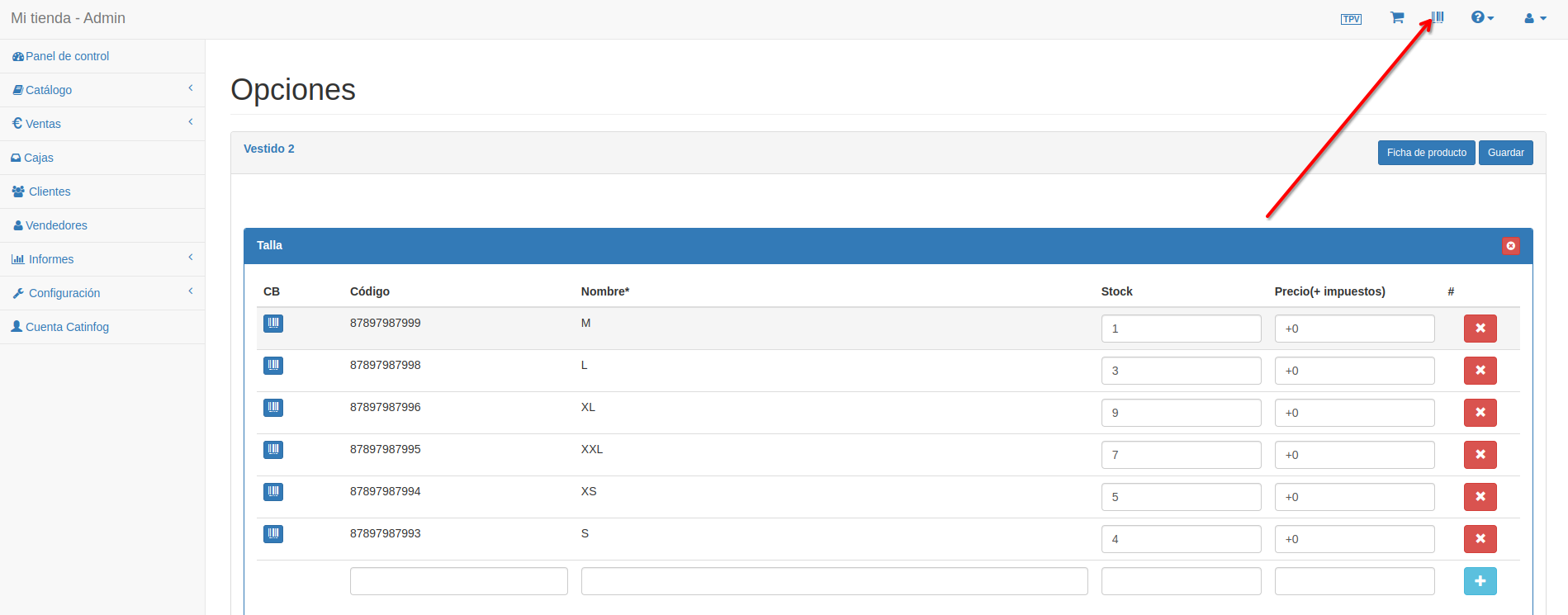Click the barcode button for size XL row
This screenshot has width=1568, height=615.
(273, 408)
